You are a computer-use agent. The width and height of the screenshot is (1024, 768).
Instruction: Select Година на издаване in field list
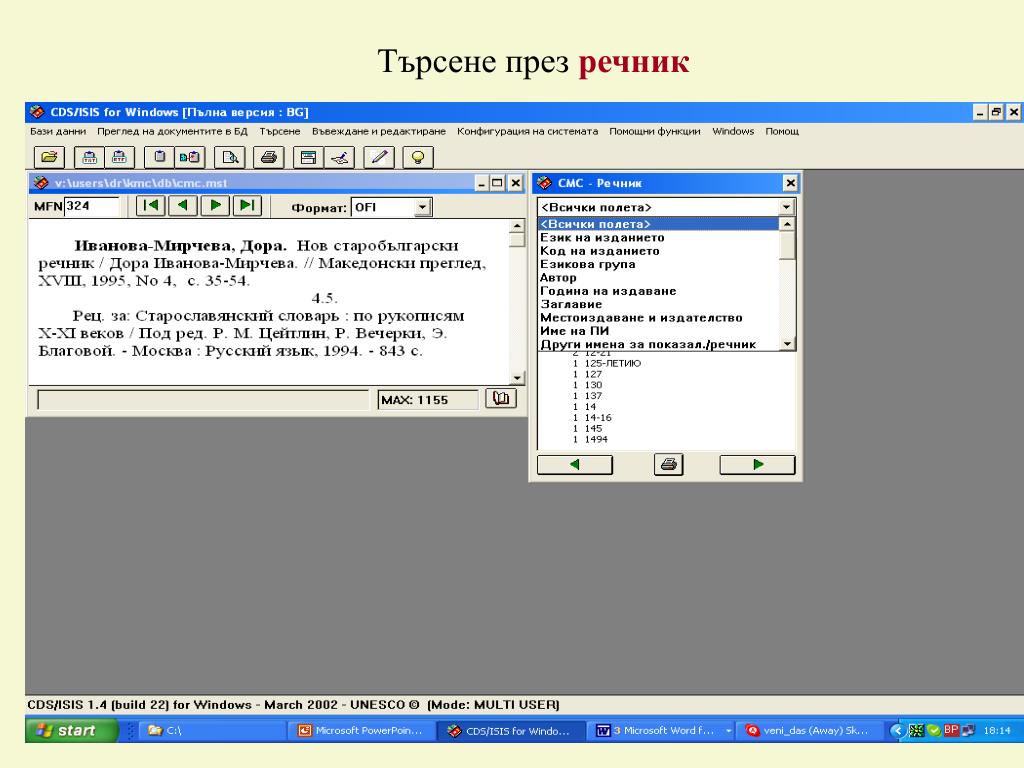[x=658, y=291]
